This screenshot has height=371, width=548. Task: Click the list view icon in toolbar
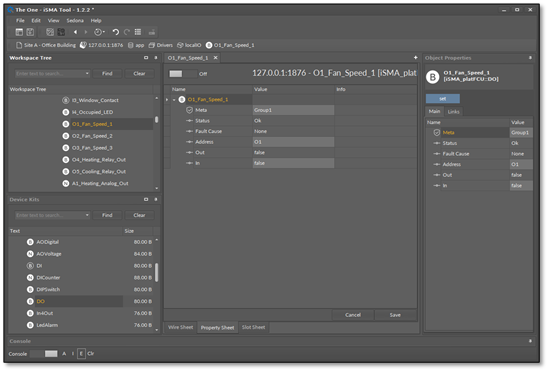pos(138,32)
